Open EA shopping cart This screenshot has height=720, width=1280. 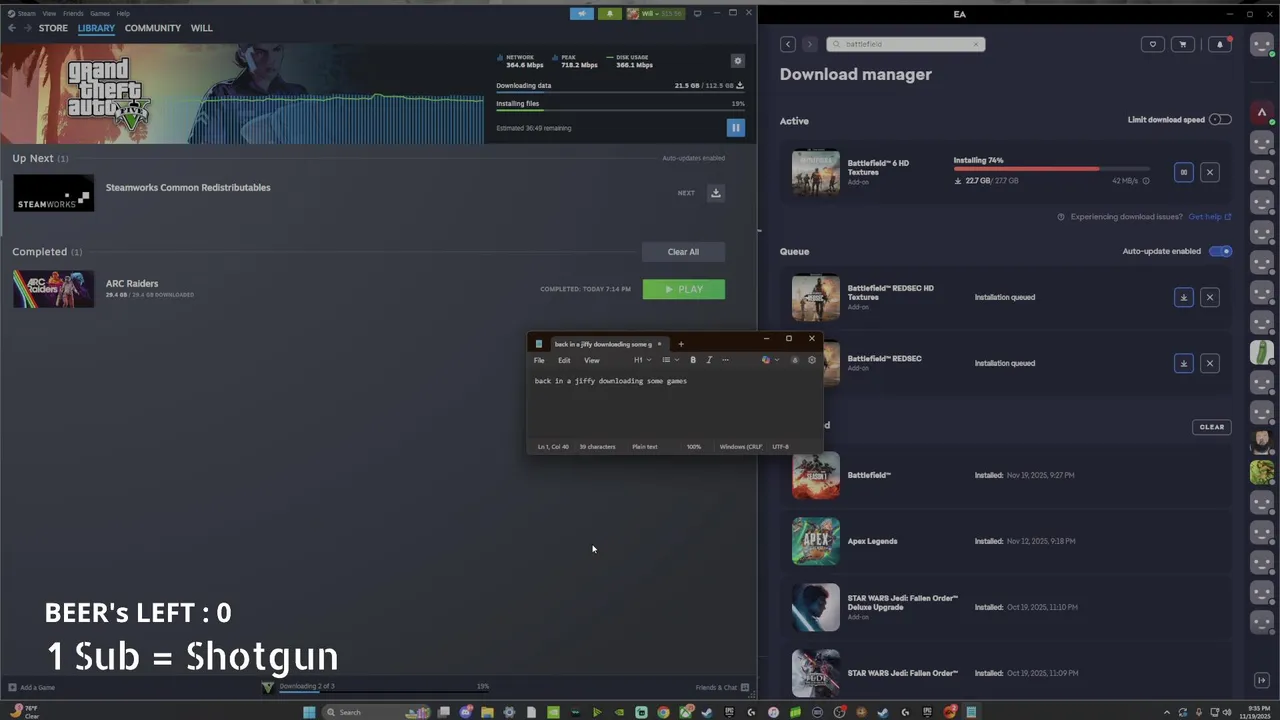[x=1183, y=44]
